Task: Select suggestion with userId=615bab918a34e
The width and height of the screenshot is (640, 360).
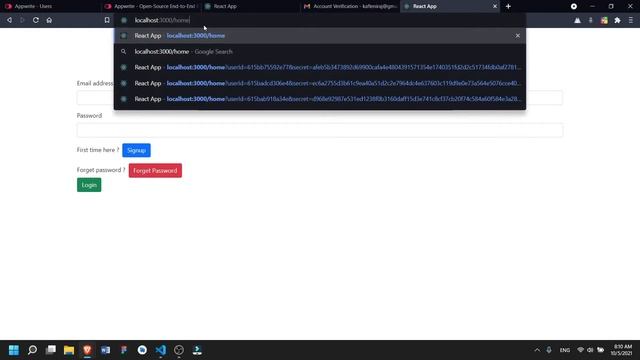Action: click(320, 99)
